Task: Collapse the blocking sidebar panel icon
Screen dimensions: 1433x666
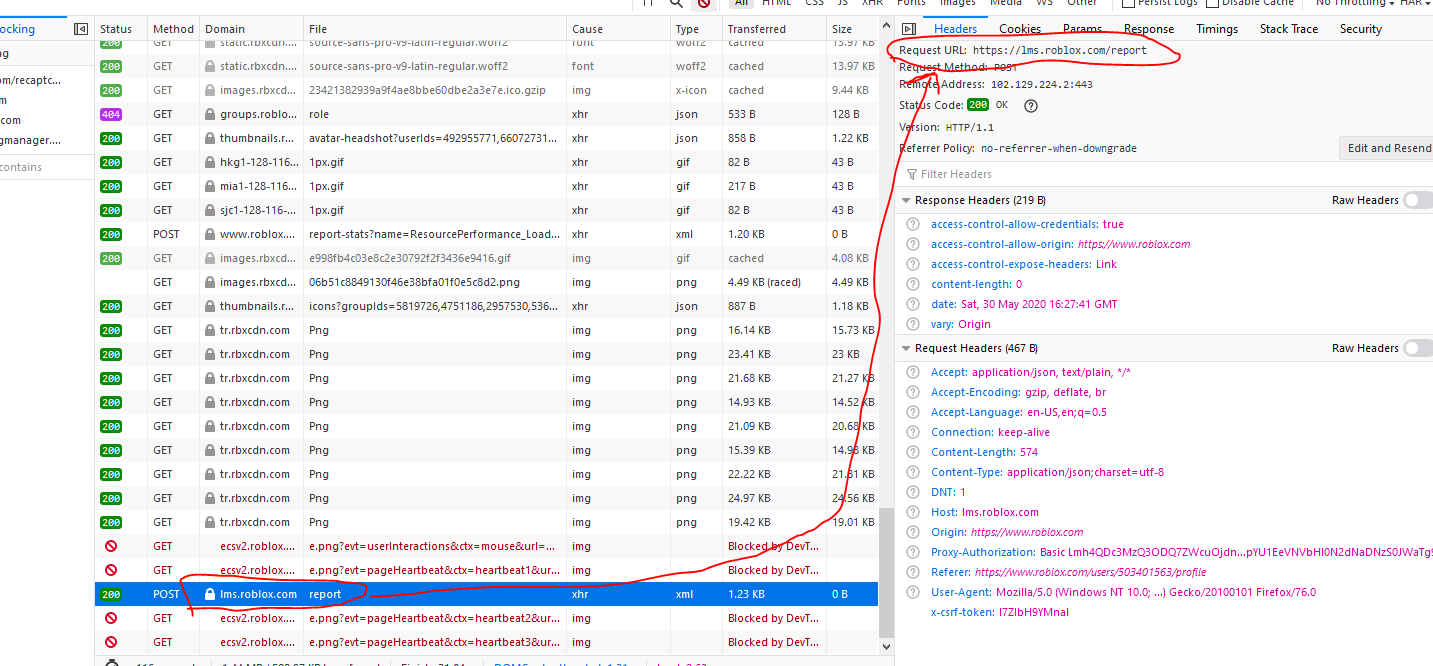Action: coord(81,29)
